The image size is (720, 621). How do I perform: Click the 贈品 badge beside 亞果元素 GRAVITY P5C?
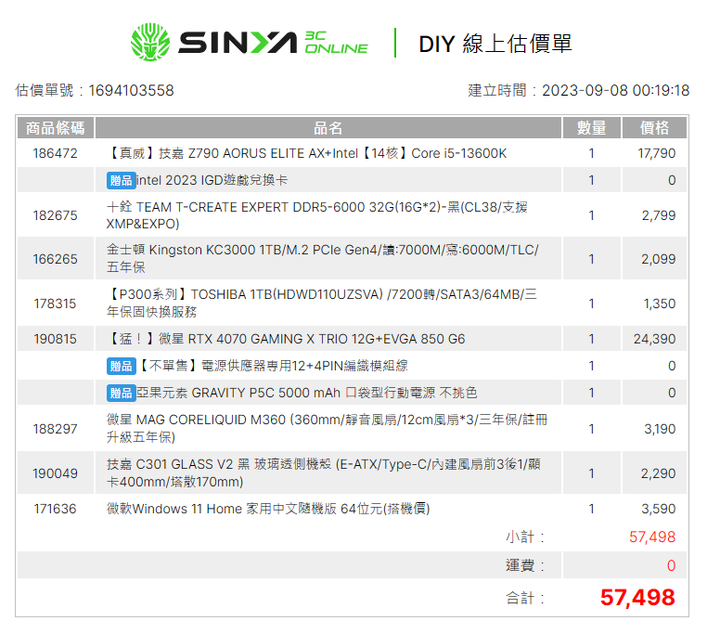(121, 393)
